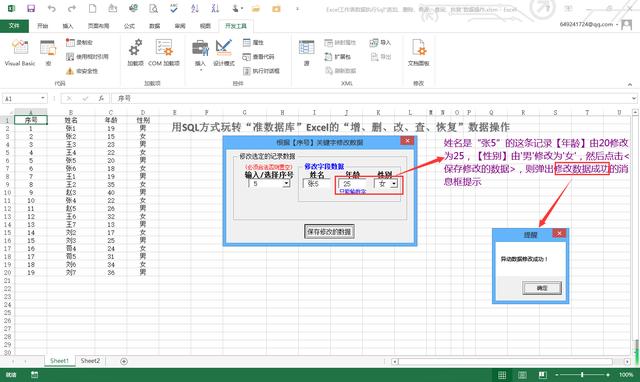The width and height of the screenshot is (640, 382).
Task: Click the Insert Function fx button
Action: pos(101,98)
